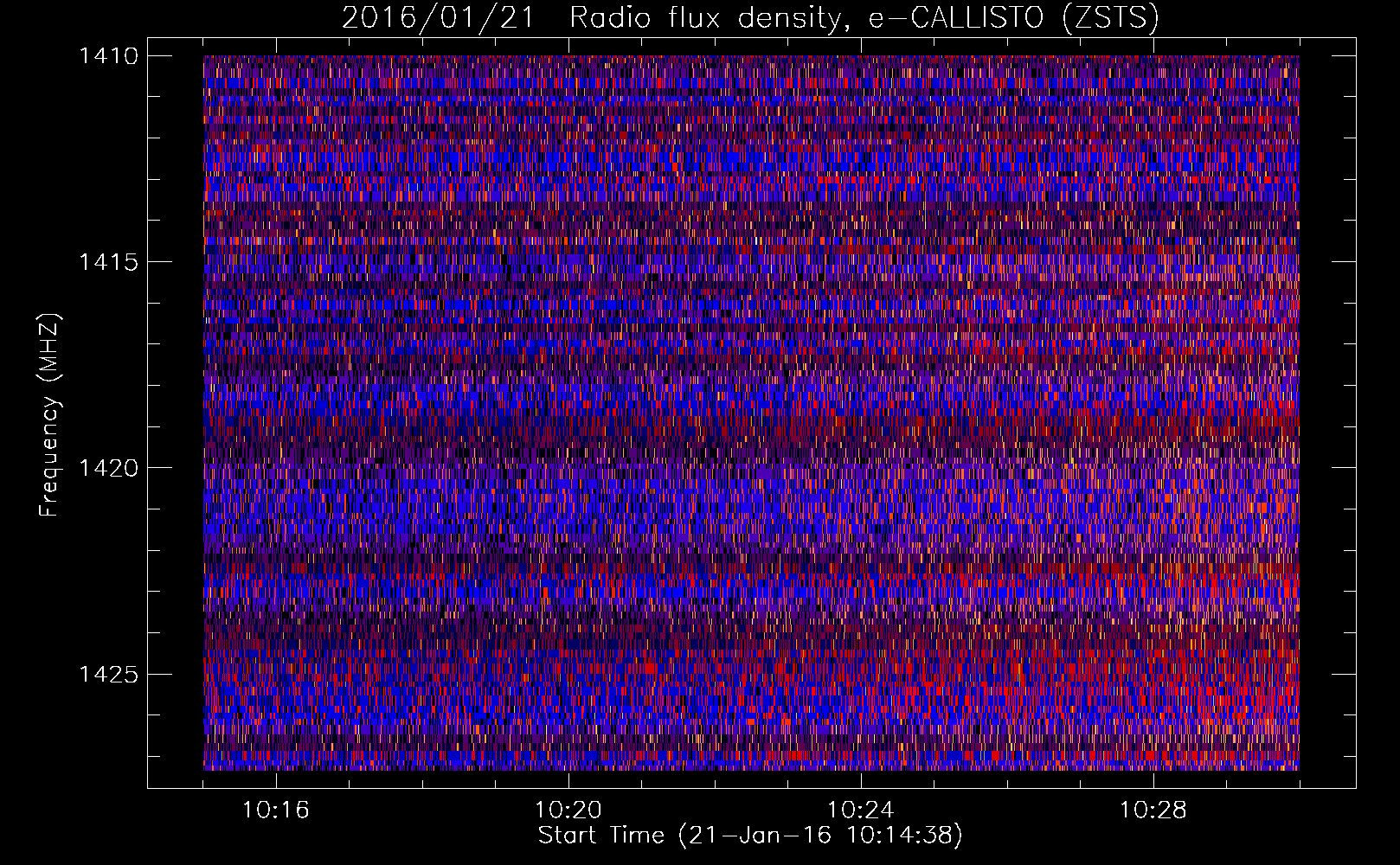Click the 'Frequency (MHZ)' y-axis title

coord(50,414)
